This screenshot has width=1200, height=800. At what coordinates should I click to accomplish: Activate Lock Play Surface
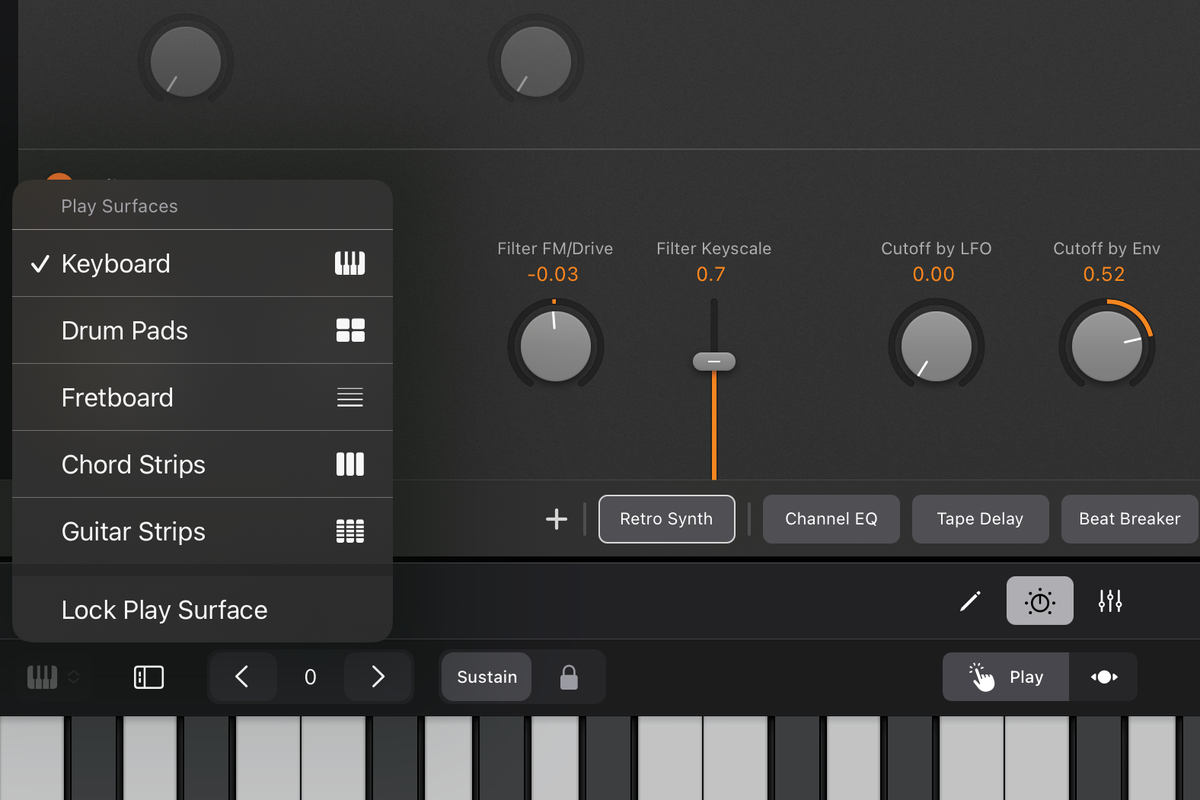164,609
